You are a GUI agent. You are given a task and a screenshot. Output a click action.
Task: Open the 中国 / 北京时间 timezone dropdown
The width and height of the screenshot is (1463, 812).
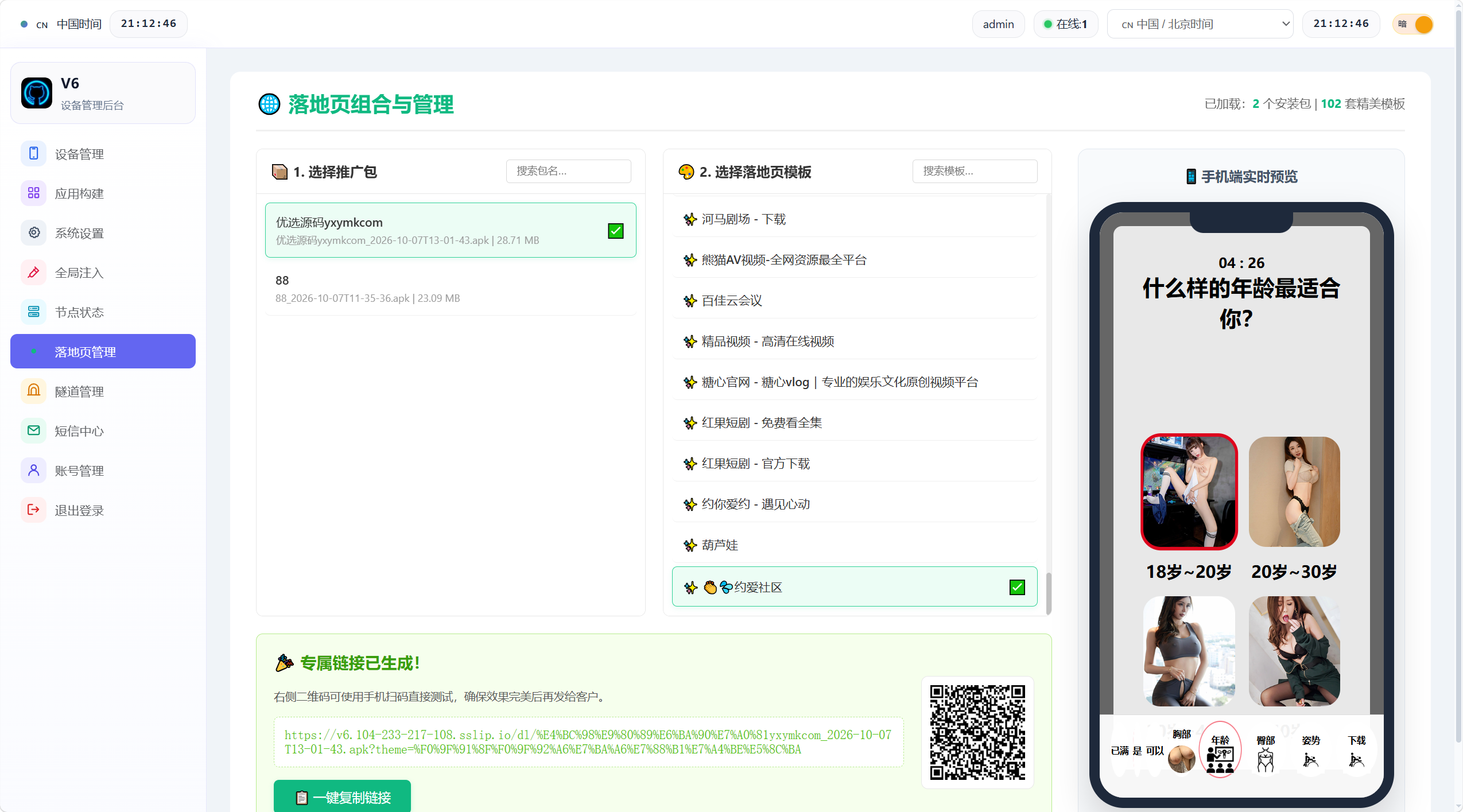point(1200,24)
